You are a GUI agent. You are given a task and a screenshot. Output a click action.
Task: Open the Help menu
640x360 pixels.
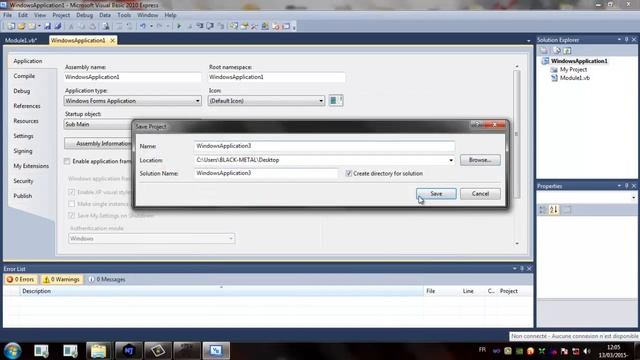(171, 15)
